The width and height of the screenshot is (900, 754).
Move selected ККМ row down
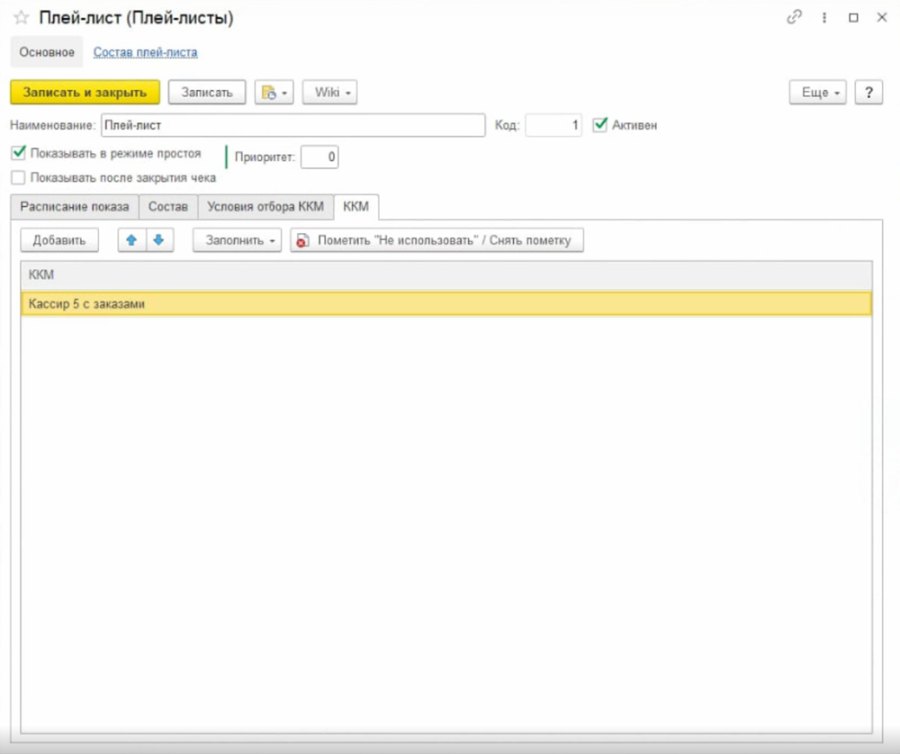[x=159, y=240]
